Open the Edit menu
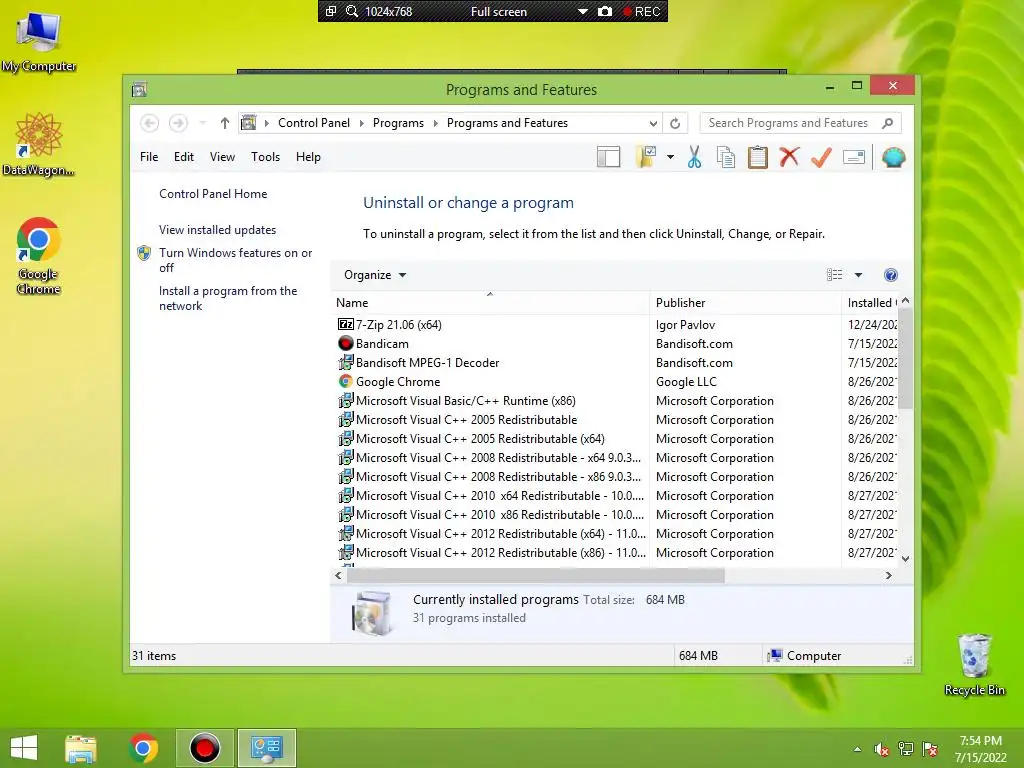Image resolution: width=1024 pixels, height=768 pixels. pos(184,157)
